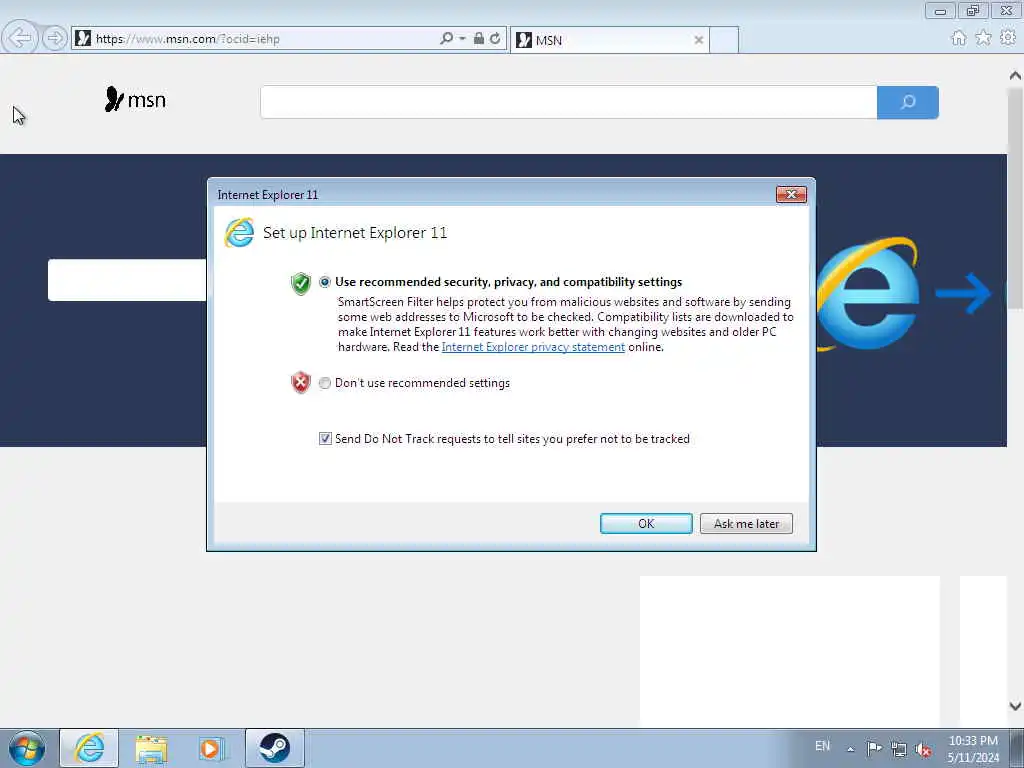Open the clock showing 10:33 PM
This screenshot has width=1024, height=768.
[973, 749]
